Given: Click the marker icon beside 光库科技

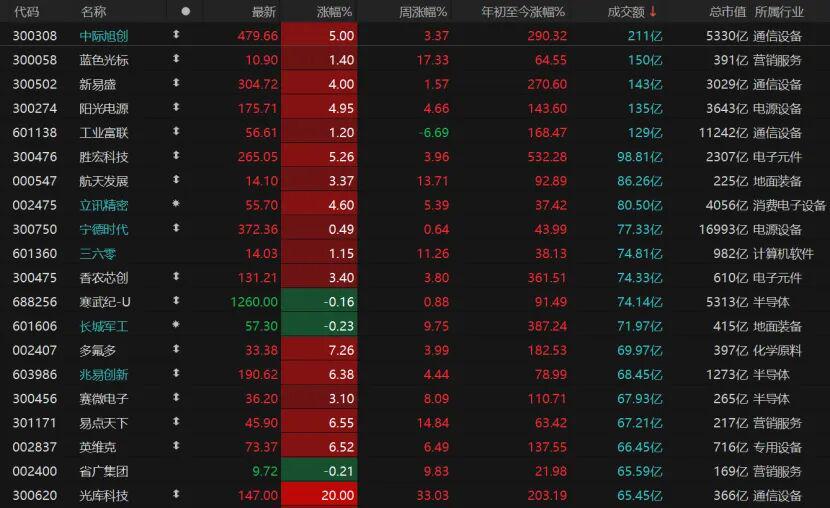Looking at the screenshot, I should (x=177, y=495).
